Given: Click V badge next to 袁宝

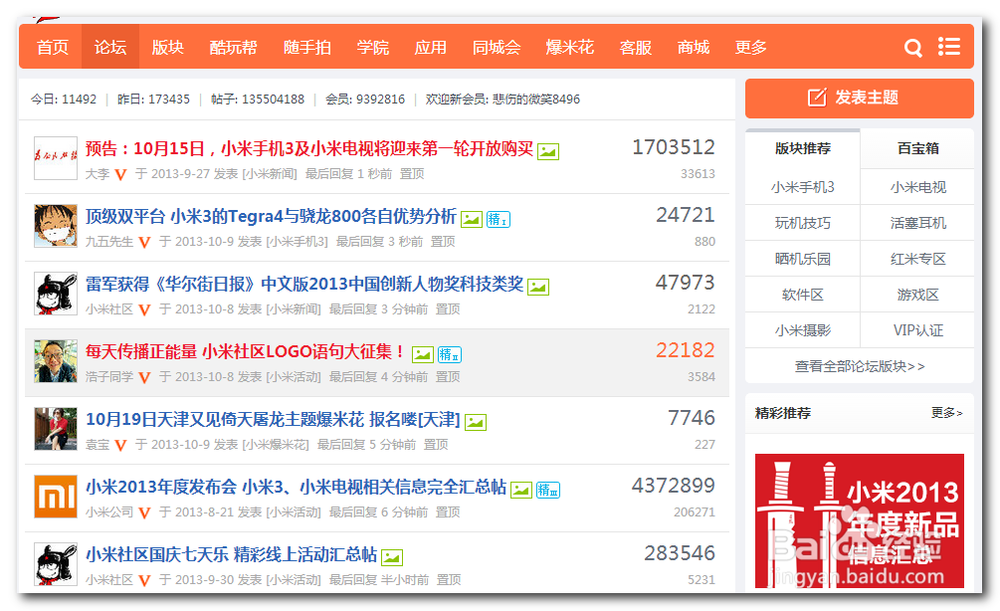Looking at the screenshot, I should click(121, 445).
